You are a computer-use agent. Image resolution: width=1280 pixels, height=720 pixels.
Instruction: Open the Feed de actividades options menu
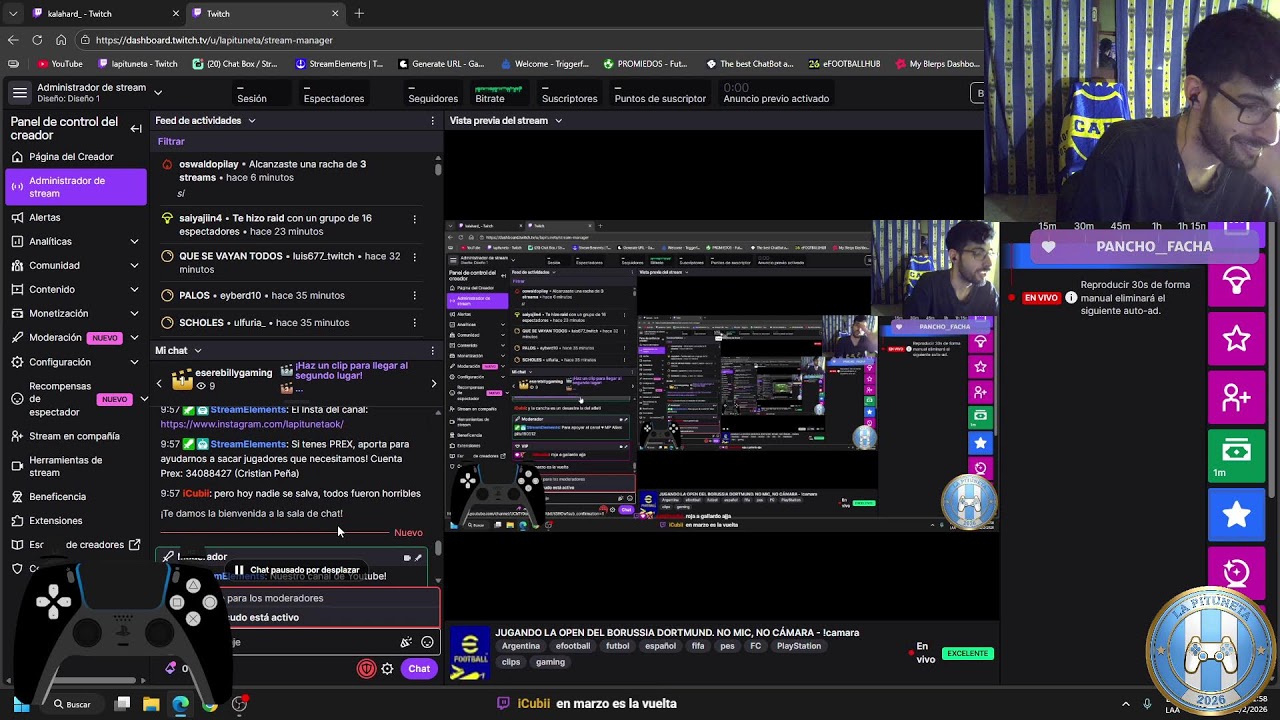click(432, 121)
